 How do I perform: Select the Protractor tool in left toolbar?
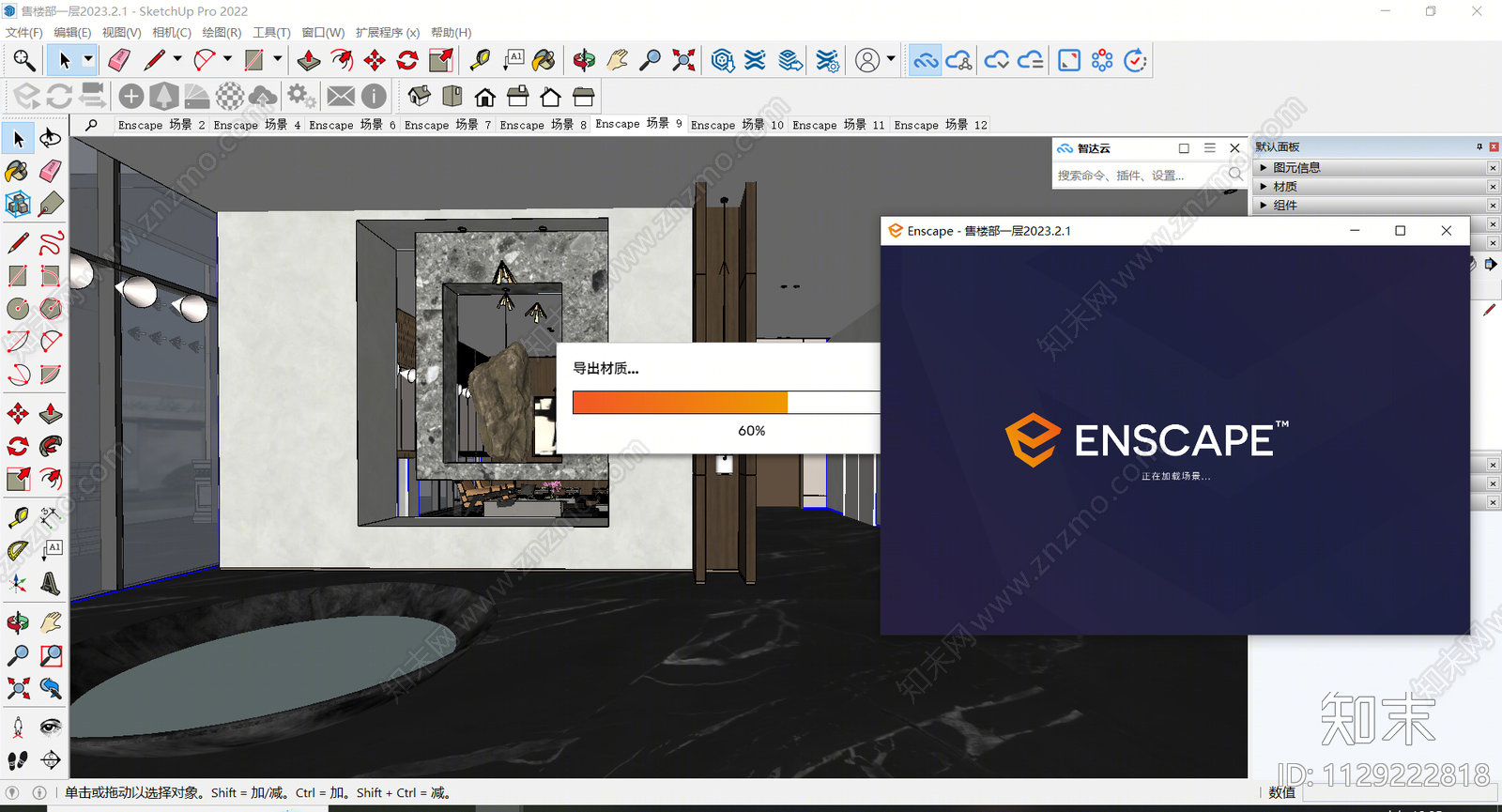click(18, 550)
